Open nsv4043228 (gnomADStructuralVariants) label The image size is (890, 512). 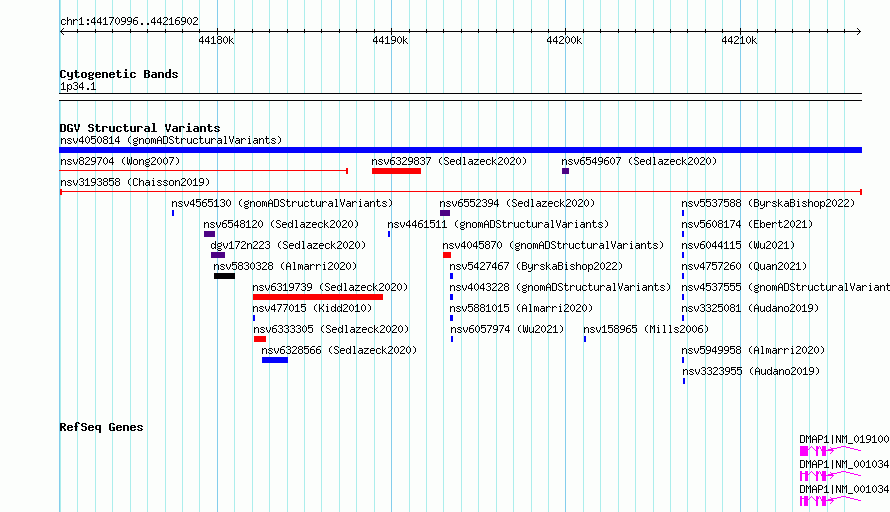click(560, 287)
